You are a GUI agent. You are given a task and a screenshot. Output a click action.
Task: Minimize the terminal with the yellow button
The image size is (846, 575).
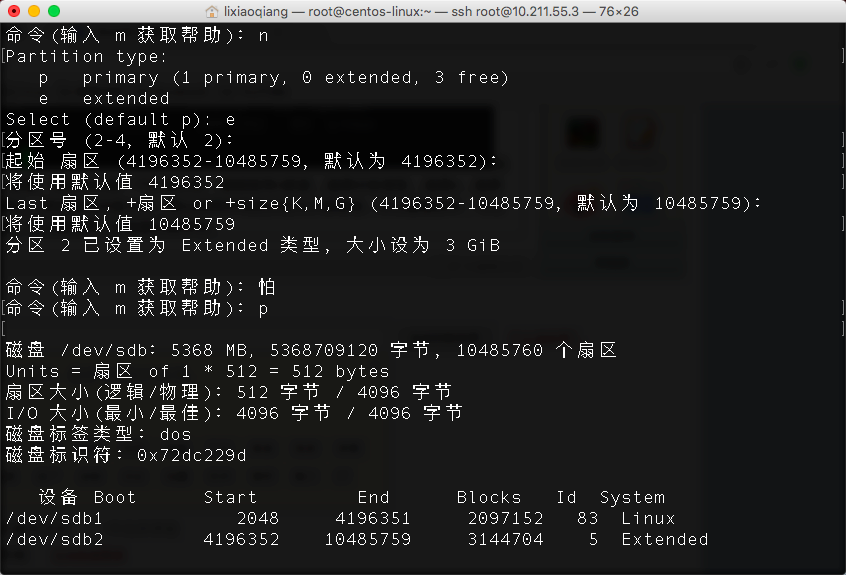tap(34, 11)
